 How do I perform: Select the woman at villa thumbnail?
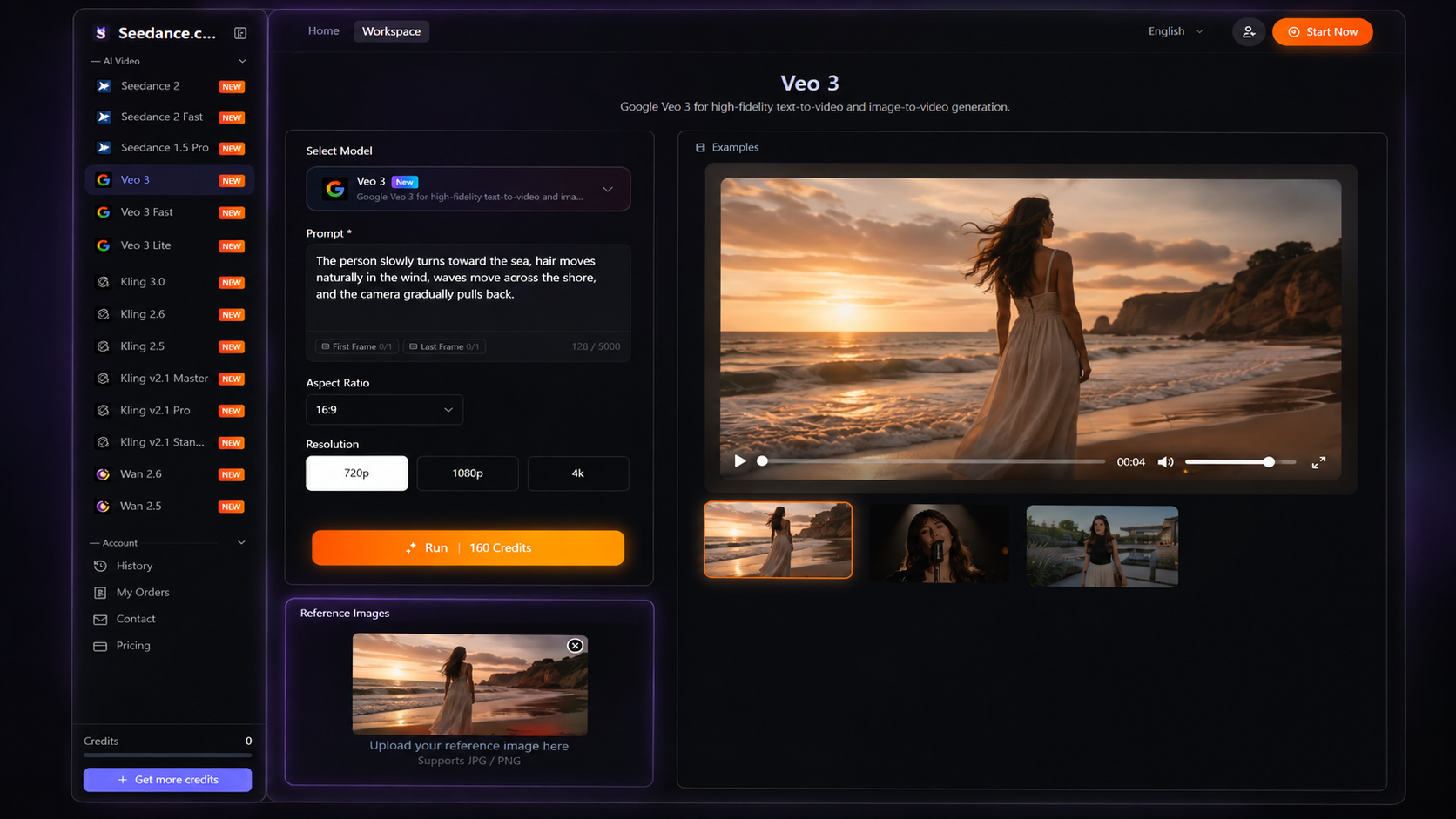pyautogui.click(x=1102, y=547)
